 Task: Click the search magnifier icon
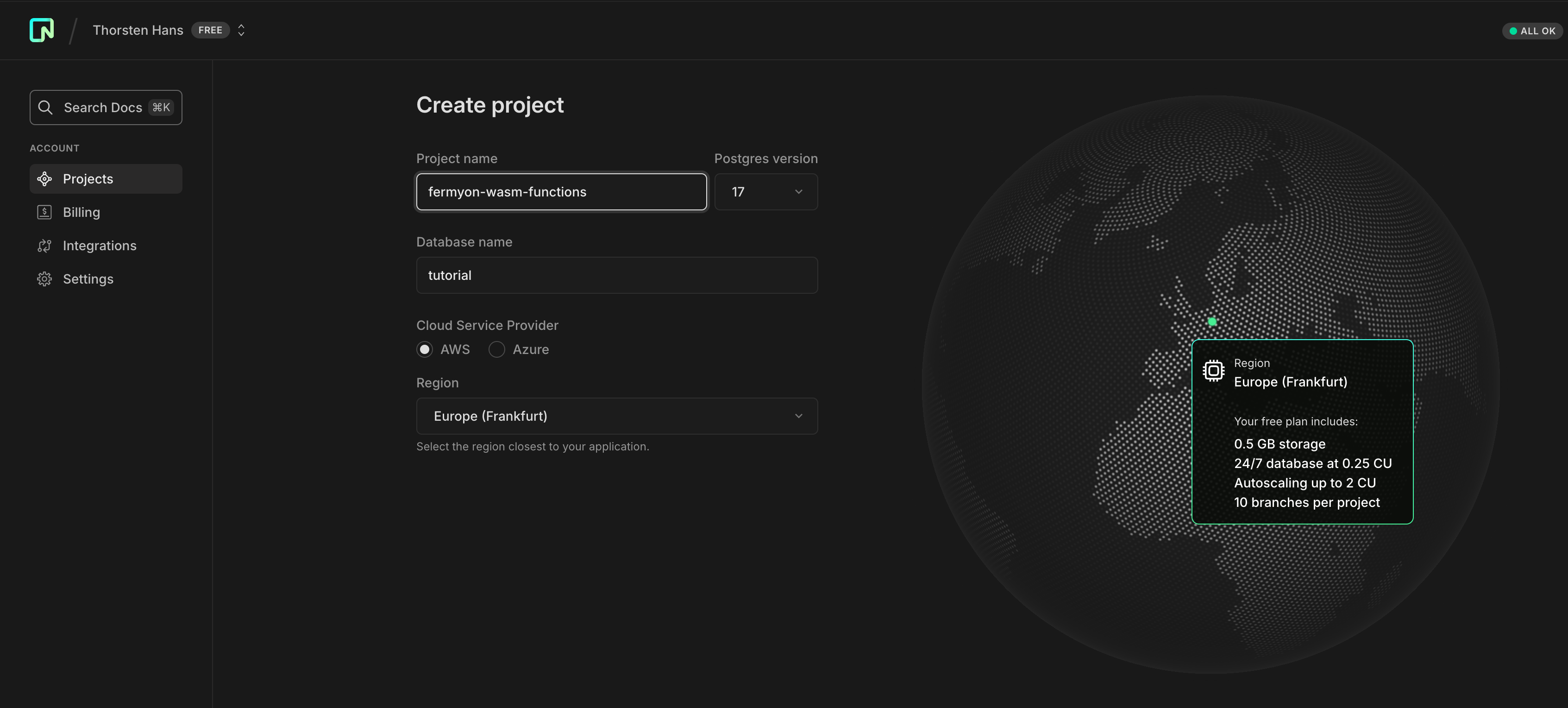45,107
